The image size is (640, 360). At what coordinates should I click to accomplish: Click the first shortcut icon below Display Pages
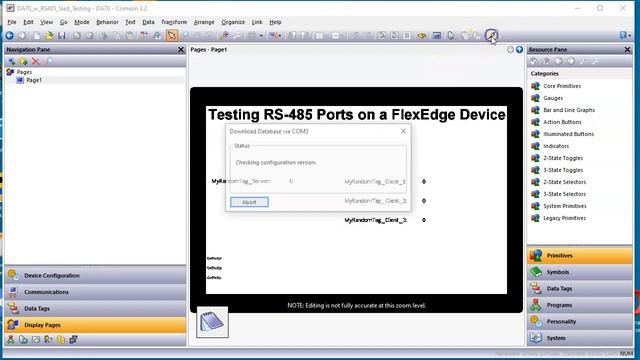pos(11,339)
